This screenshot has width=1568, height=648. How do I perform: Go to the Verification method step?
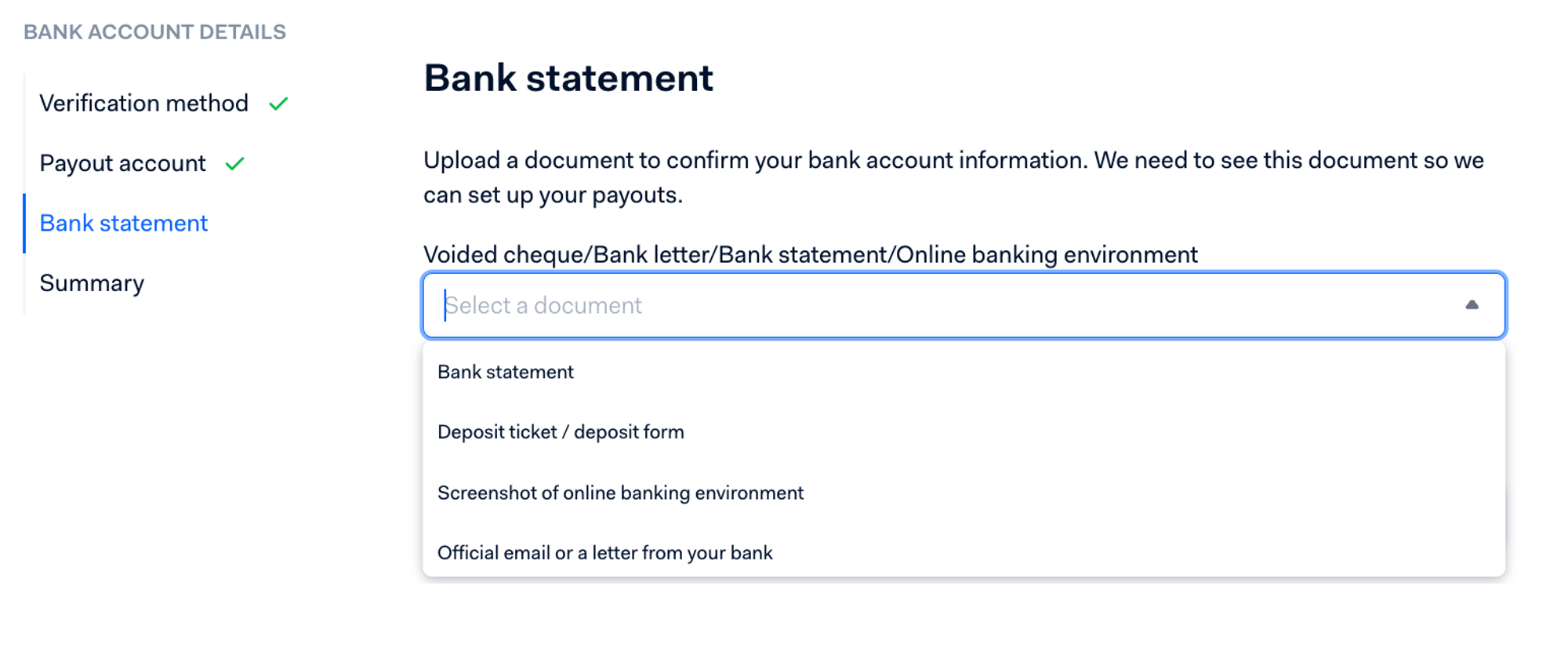(143, 104)
